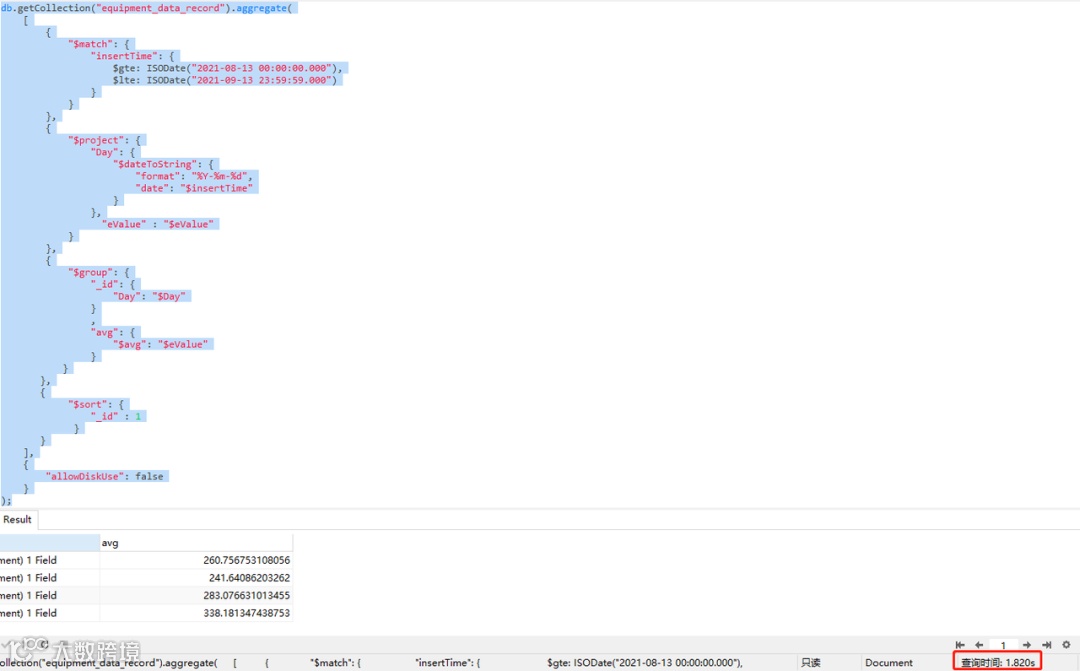Image resolution: width=1080 pixels, height=671 pixels.
Task: Click the avg column header
Action: (x=196, y=543)
